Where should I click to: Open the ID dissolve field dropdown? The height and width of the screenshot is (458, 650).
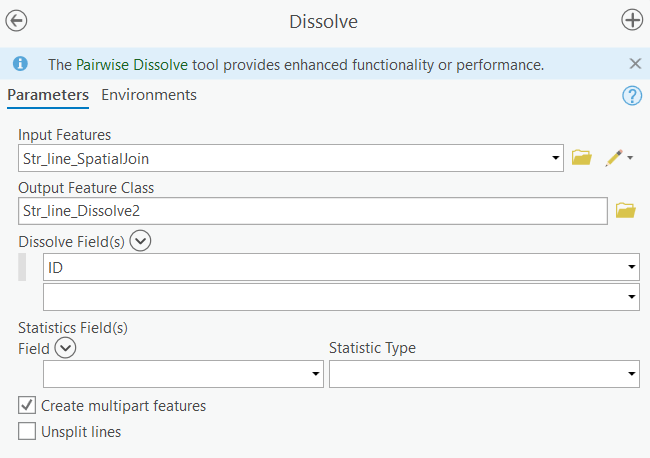(632, 267)
